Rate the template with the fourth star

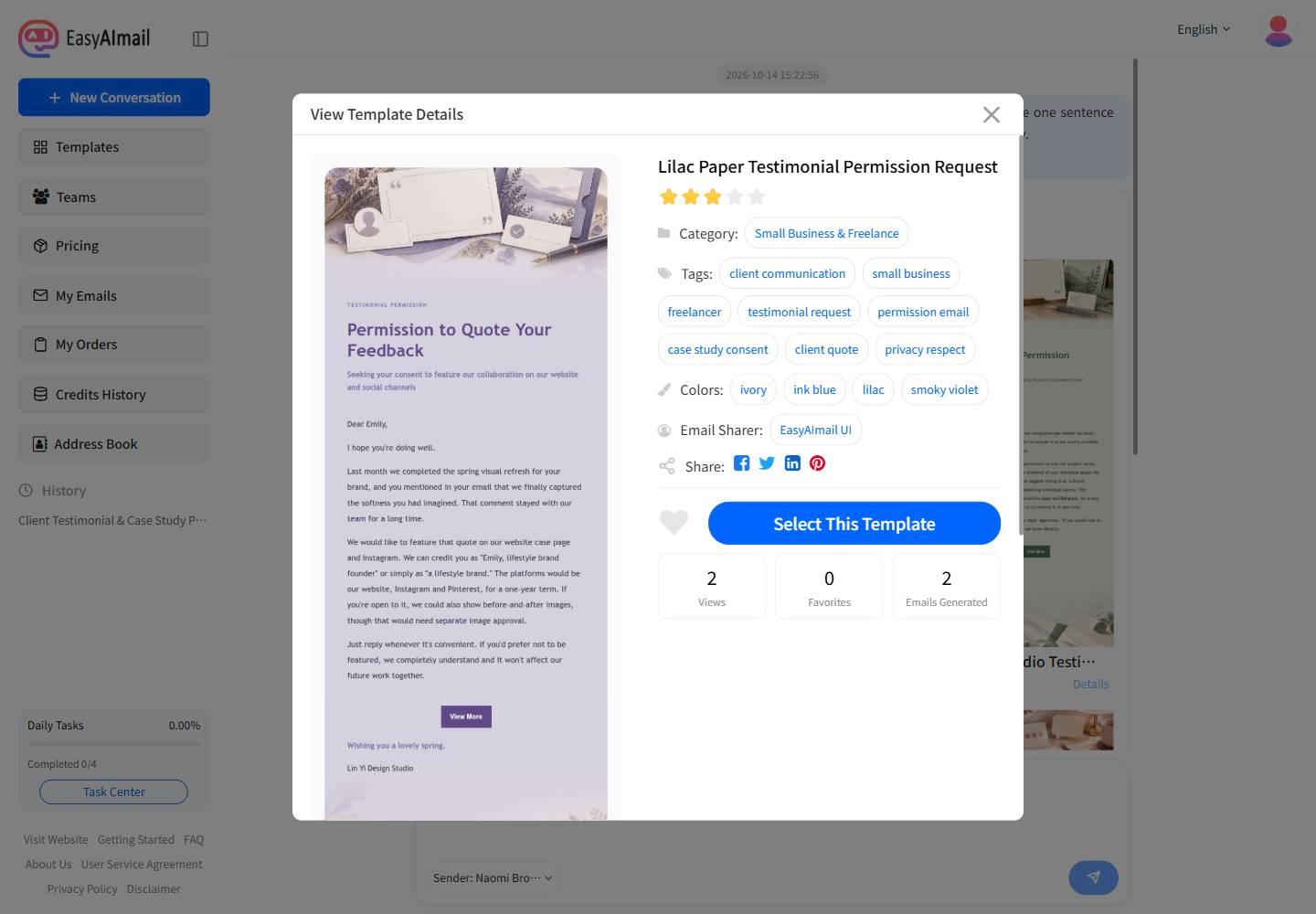735,197
